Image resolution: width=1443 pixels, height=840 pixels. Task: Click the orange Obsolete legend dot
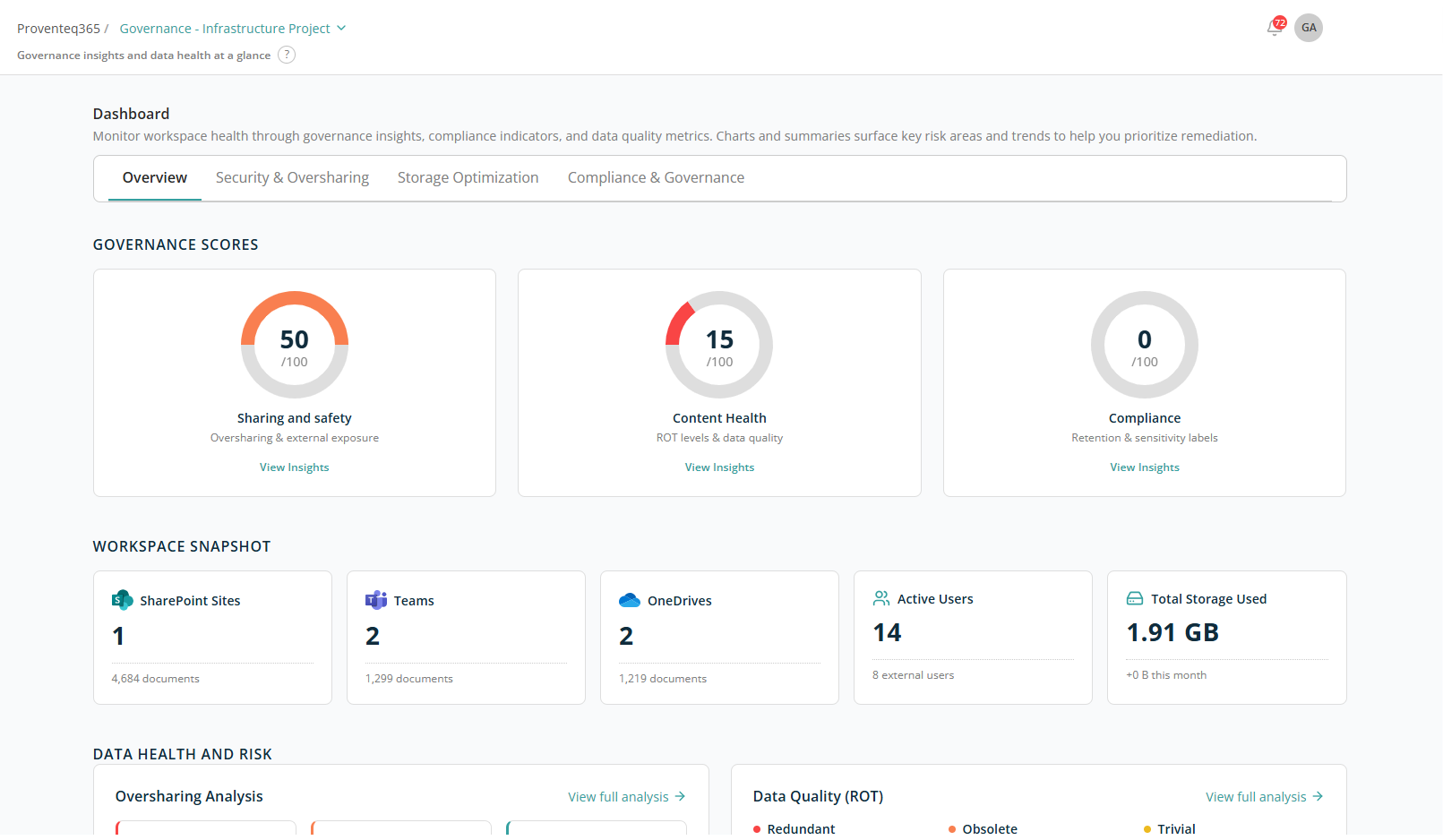coord(952,829)
